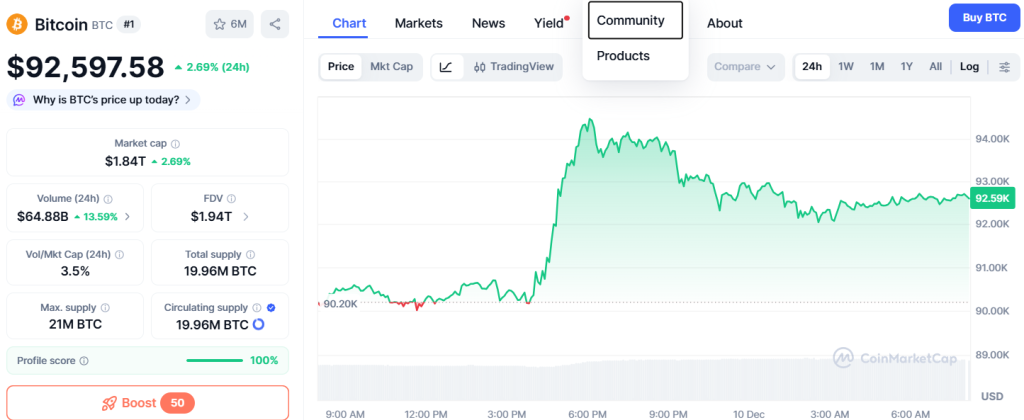The width and height of the screenshot is (1024, 420).
Task: Select Products from the dropdown menu
Action: pos(623,56)
